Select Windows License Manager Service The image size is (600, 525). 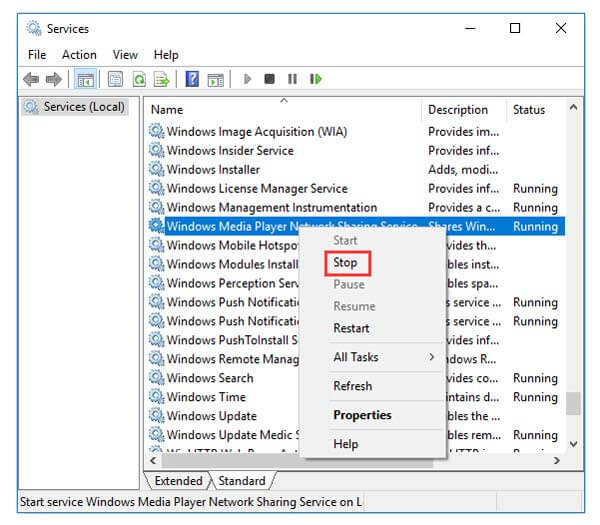[257, 188]
